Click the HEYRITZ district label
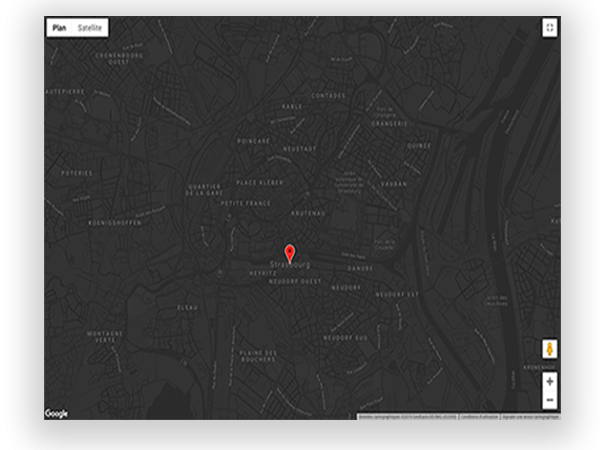Screen dimensions: 605x450 [x=263, y=273]
